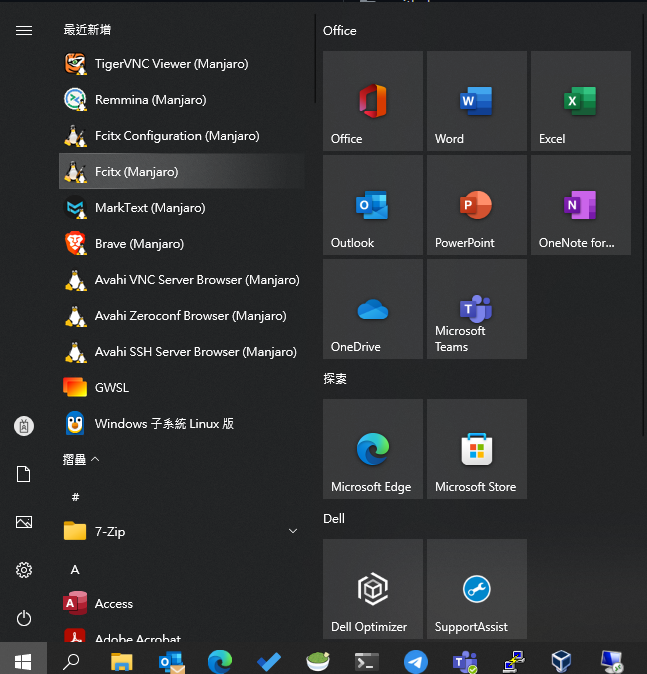The image size is (647, 674).
Task: Open the green bowl app on taskbar
Action: (x=318, y=661)
